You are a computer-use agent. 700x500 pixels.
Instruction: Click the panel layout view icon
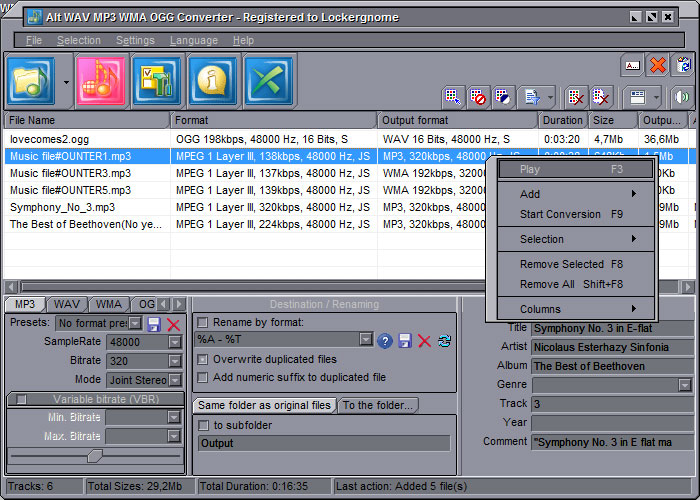(638, 97)
